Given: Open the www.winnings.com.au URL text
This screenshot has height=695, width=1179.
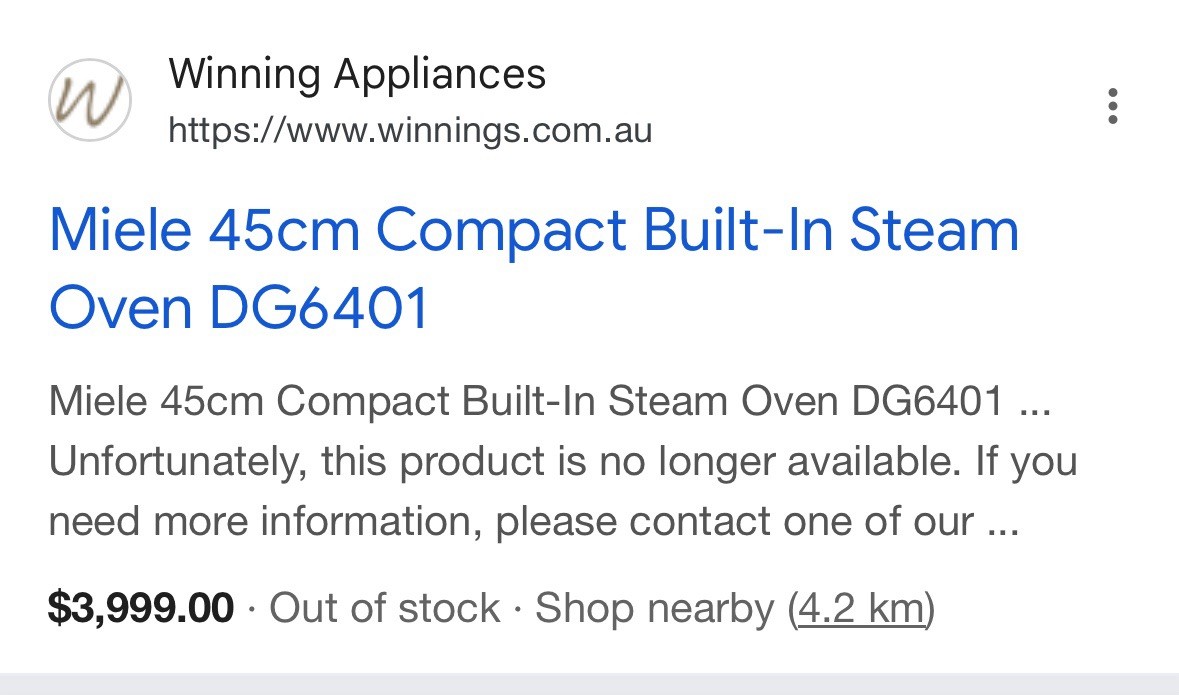Looking at the screenshot, I should pos(411,129).
